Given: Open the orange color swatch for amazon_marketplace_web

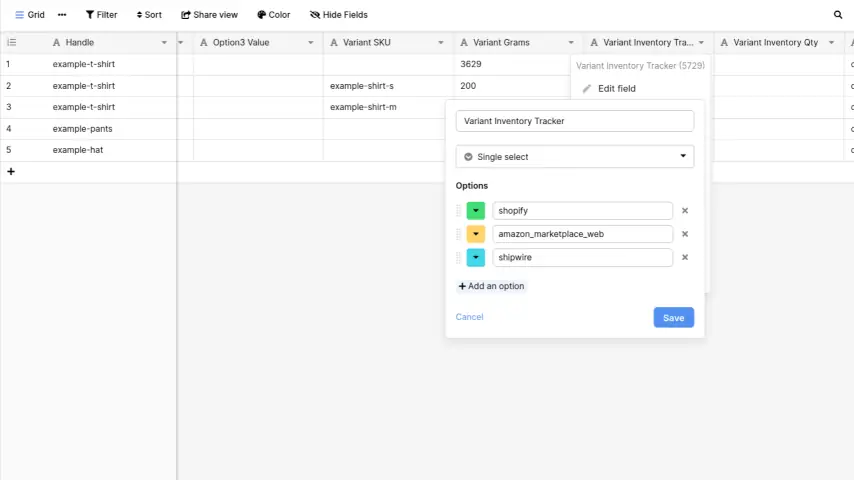Looking at the screenshot, I should point(476,234).
